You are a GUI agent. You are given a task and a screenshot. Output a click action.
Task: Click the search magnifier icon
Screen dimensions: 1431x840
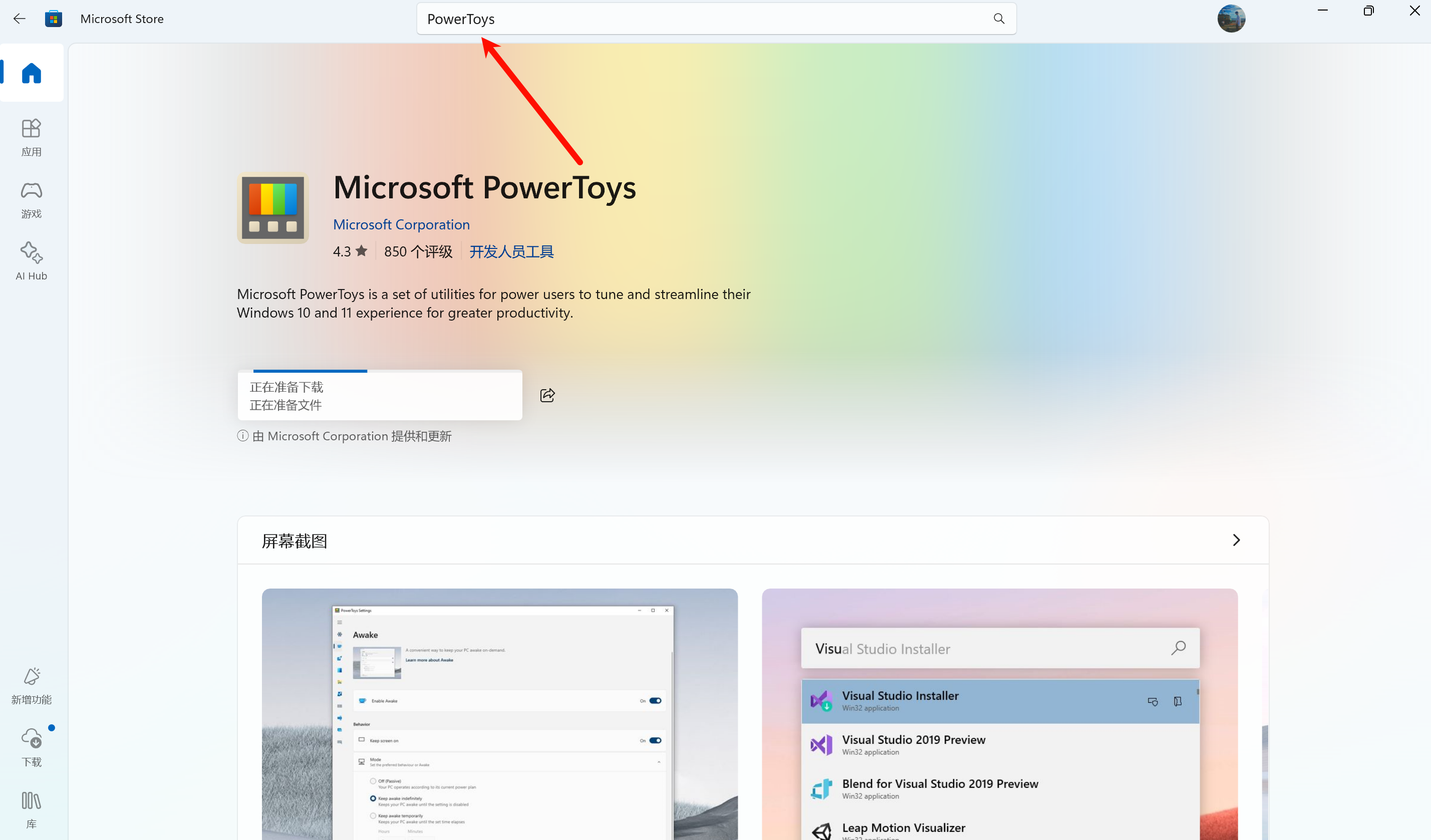pos(998,19)
